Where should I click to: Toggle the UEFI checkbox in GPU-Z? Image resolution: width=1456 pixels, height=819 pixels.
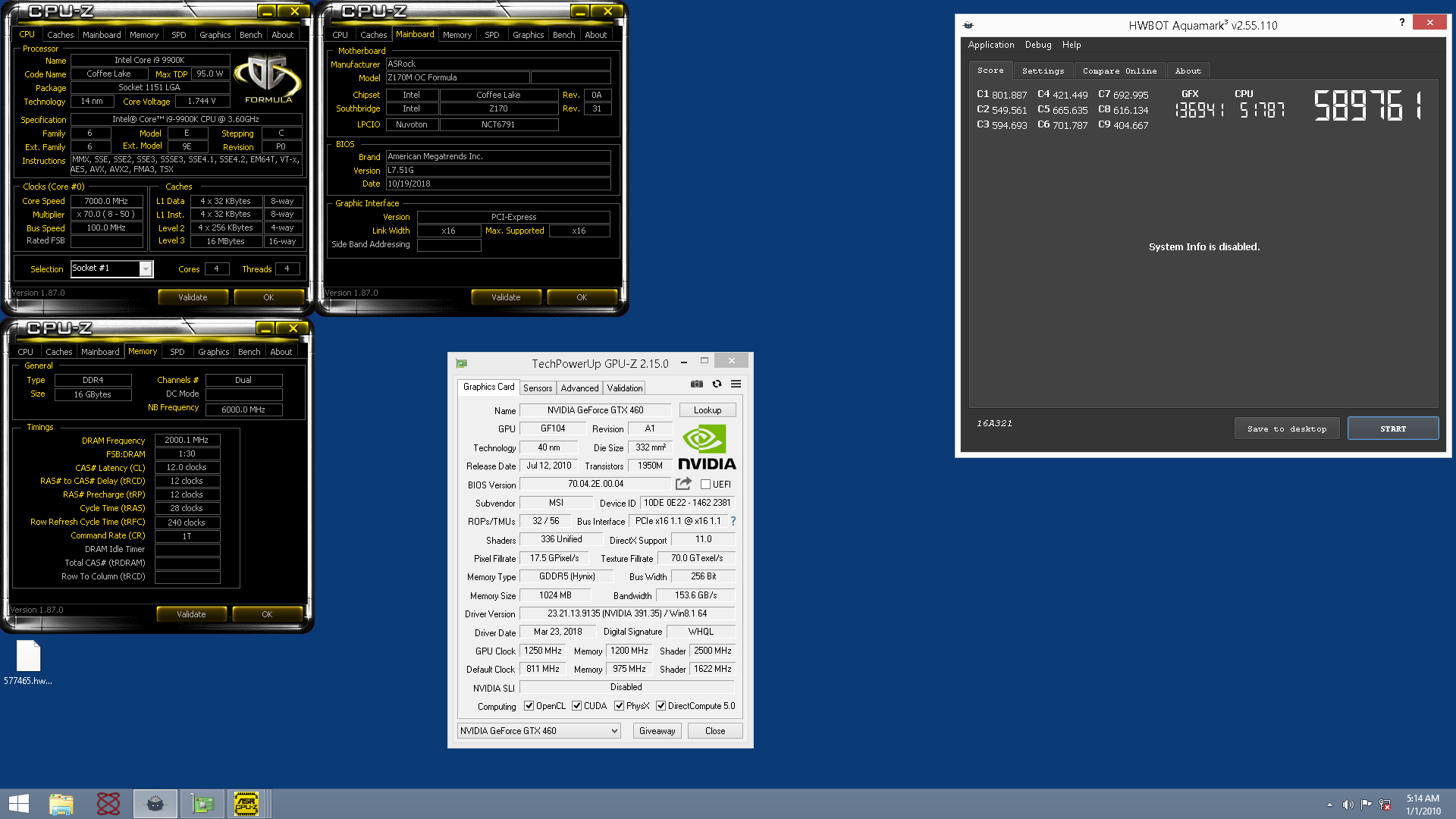tap(705, 485)
